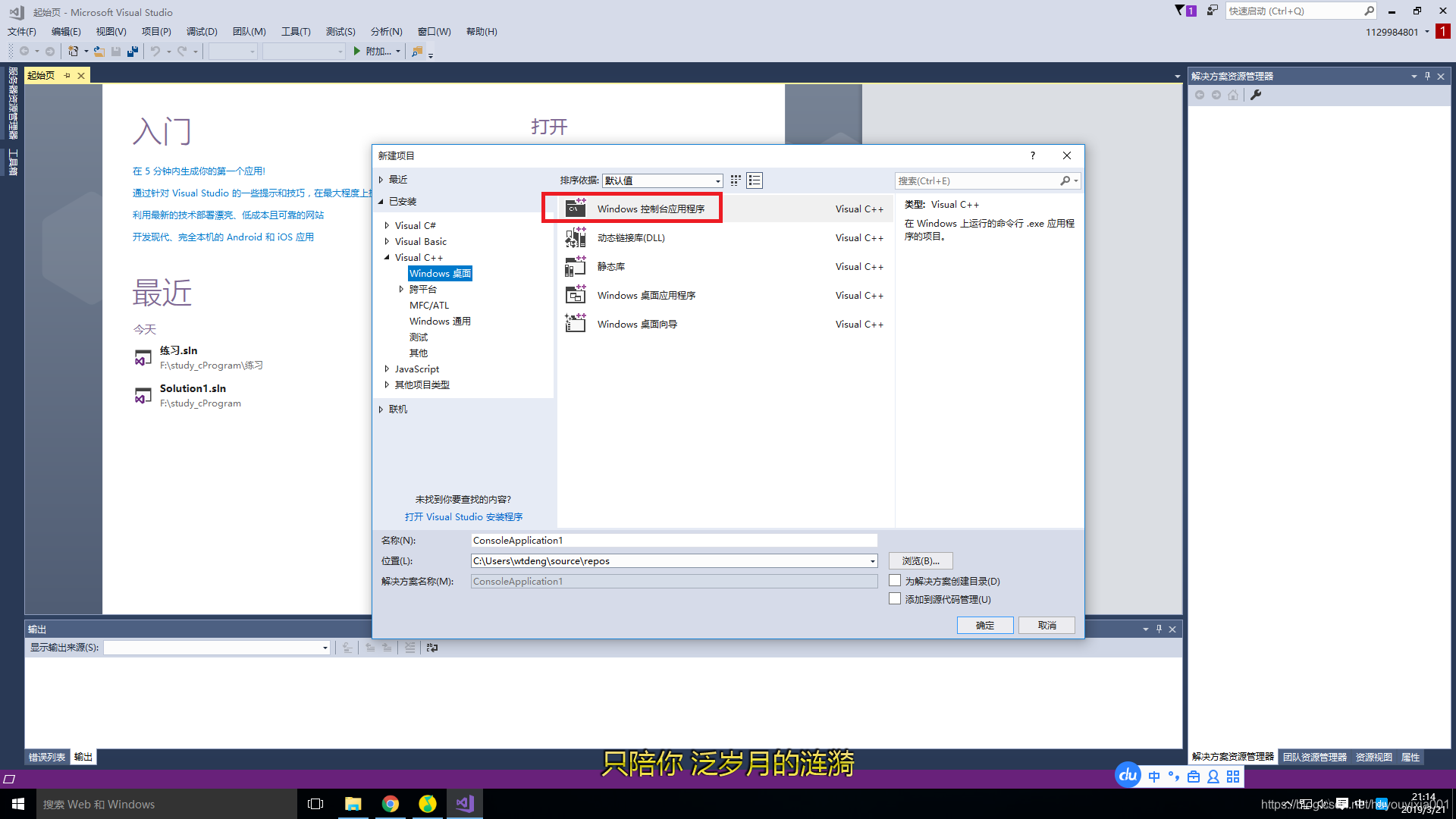This screenshot has height=819, width=1456.
Task: Click the Save All toolbar icon
Action: (133, 51)
